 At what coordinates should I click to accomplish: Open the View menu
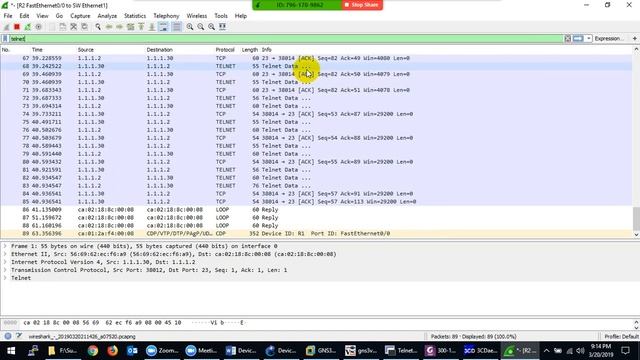(42, 16)
